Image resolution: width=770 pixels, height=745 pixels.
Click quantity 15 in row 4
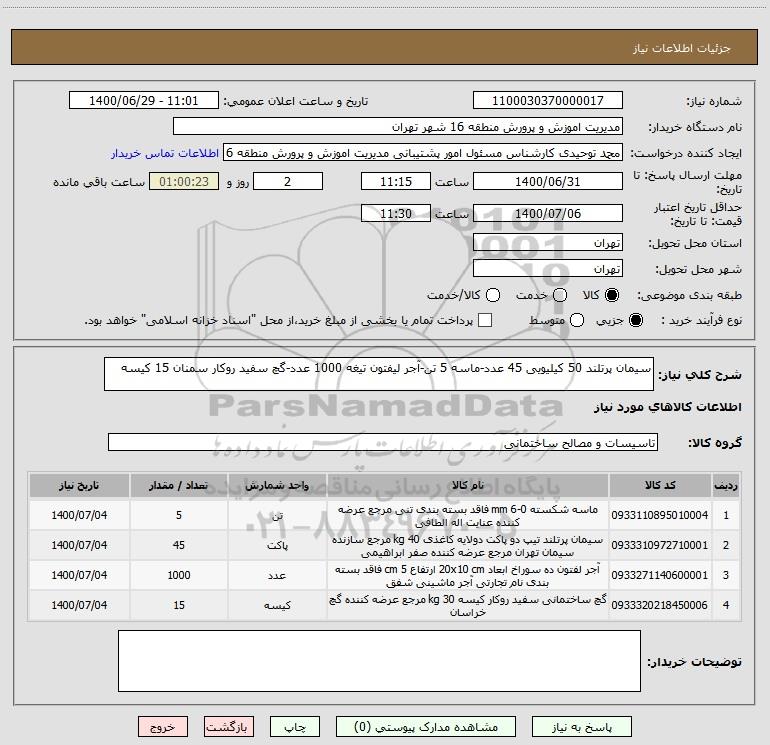pyautogui.click(x=179, y=605)
